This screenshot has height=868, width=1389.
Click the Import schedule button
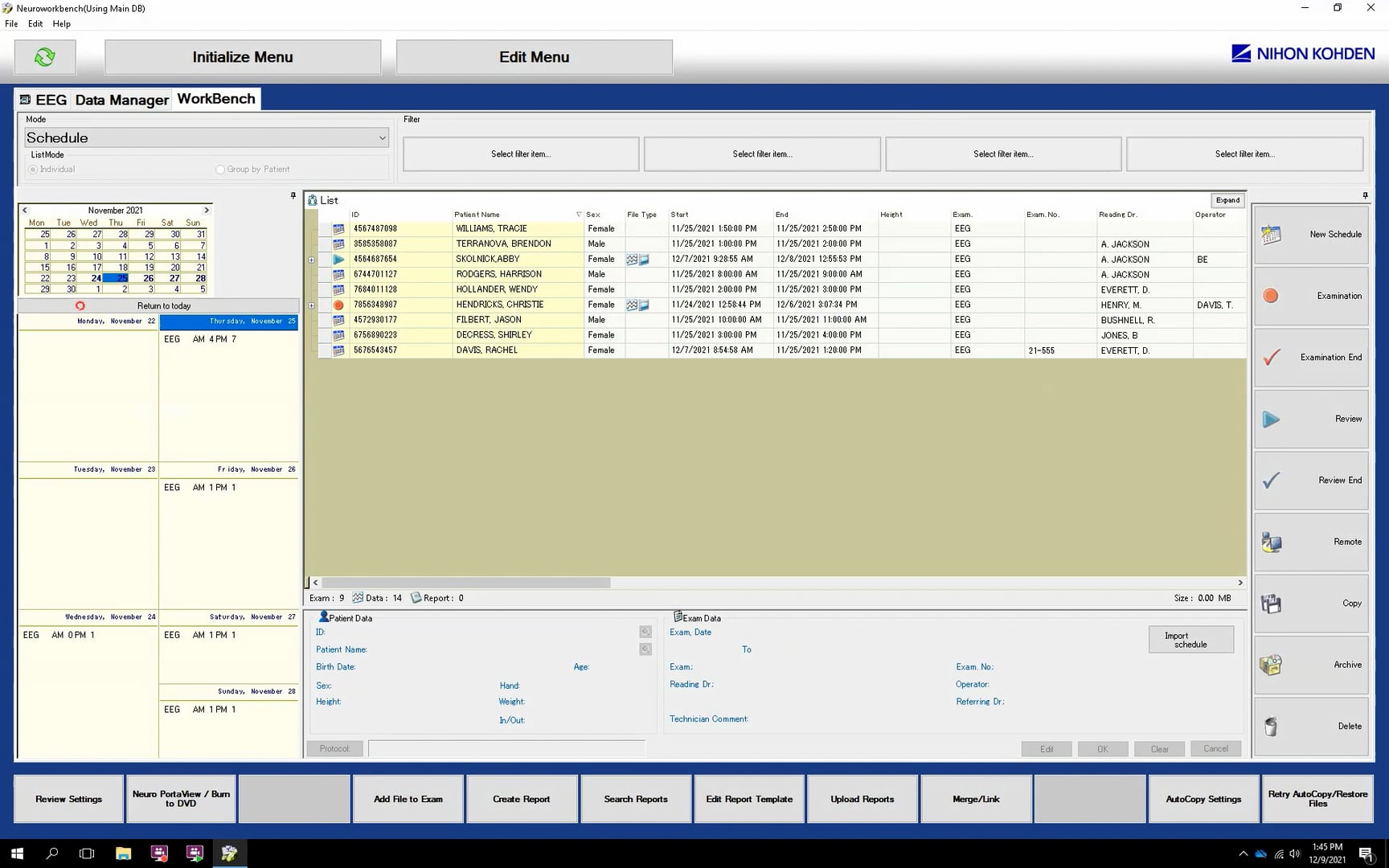(1190, 640)
